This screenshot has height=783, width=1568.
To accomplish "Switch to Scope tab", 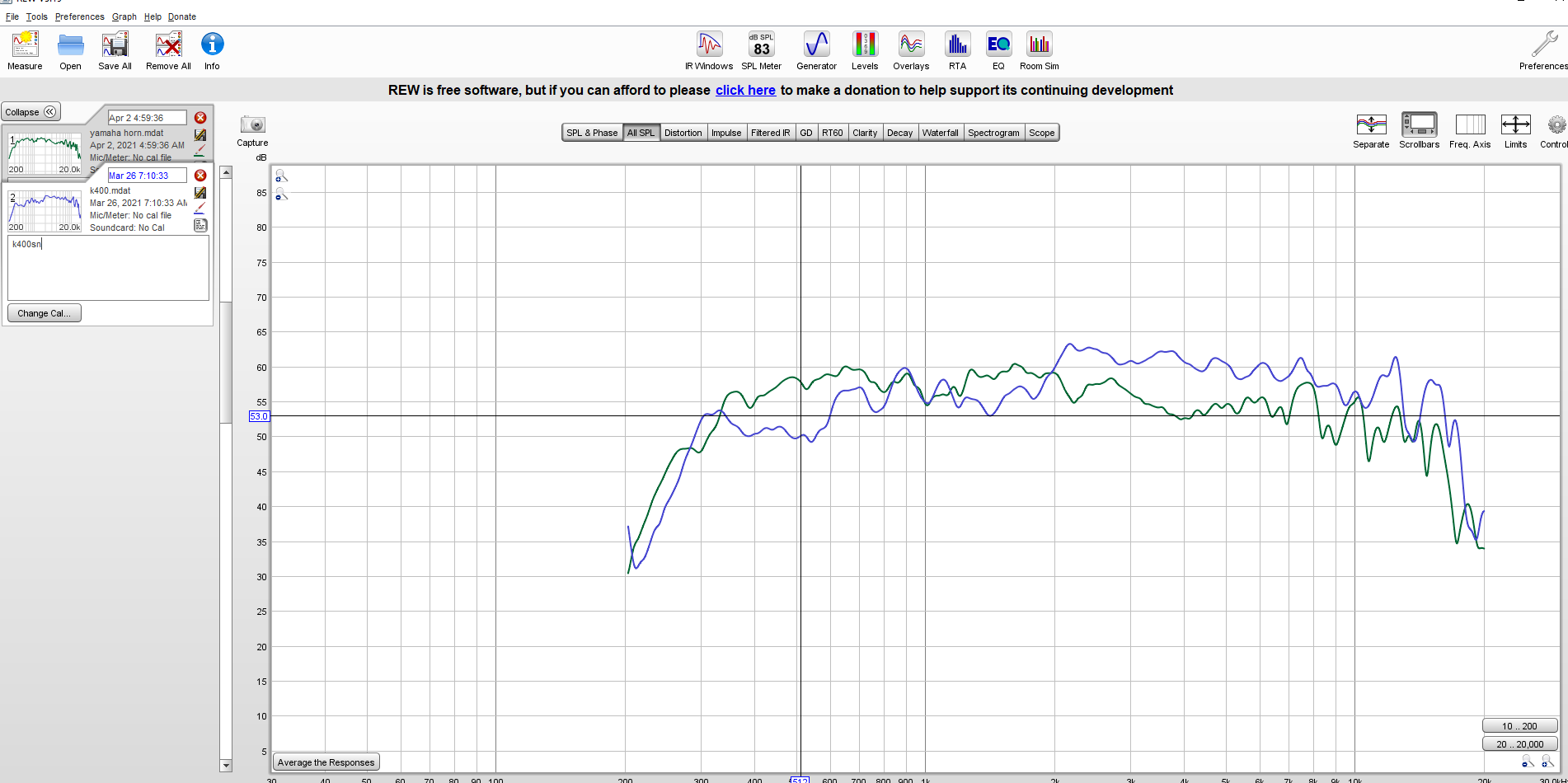I will click(1042, 133).
